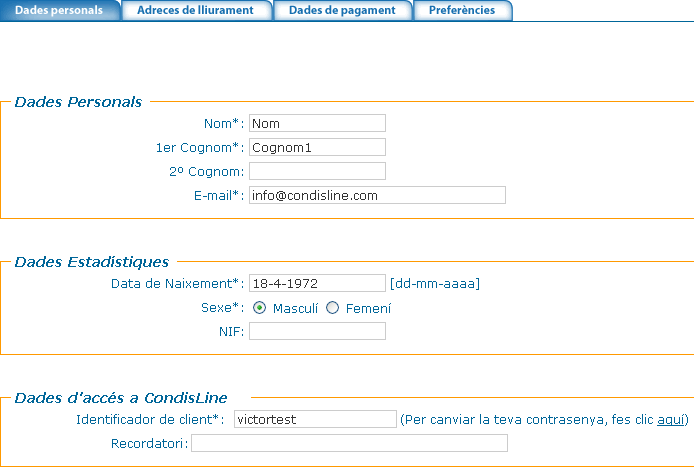Go to the Preferències tab
694x467 pixels.
462,10
